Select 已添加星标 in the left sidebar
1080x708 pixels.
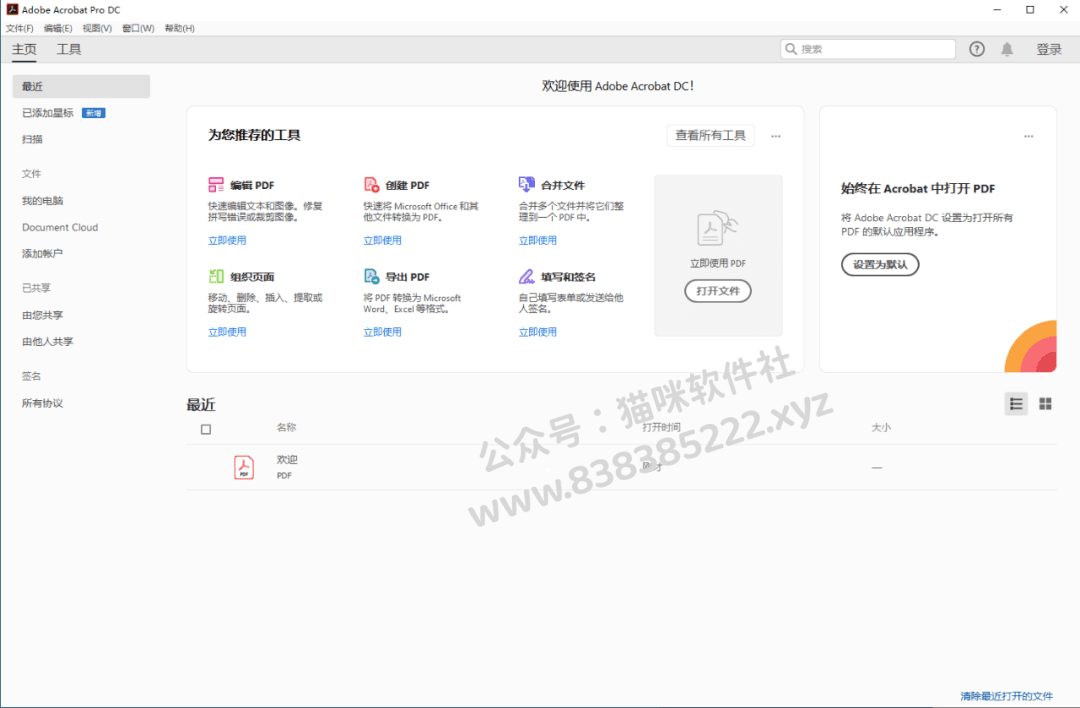(x=48, y=113)
